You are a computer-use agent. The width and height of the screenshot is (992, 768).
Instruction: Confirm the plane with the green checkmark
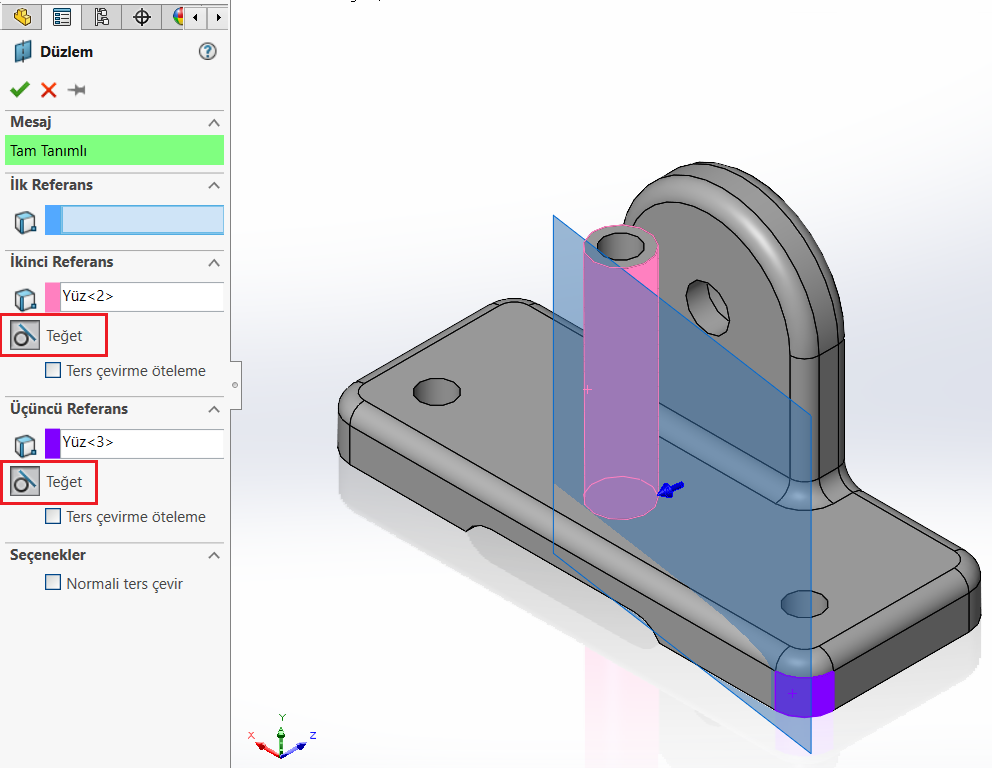click(19, 90)
